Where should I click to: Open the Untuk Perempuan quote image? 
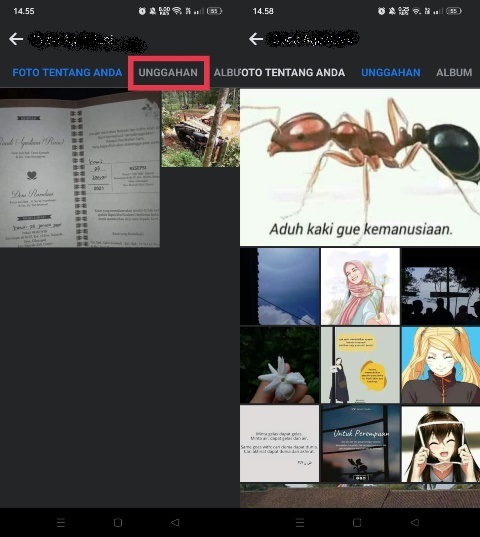point(360,444)
